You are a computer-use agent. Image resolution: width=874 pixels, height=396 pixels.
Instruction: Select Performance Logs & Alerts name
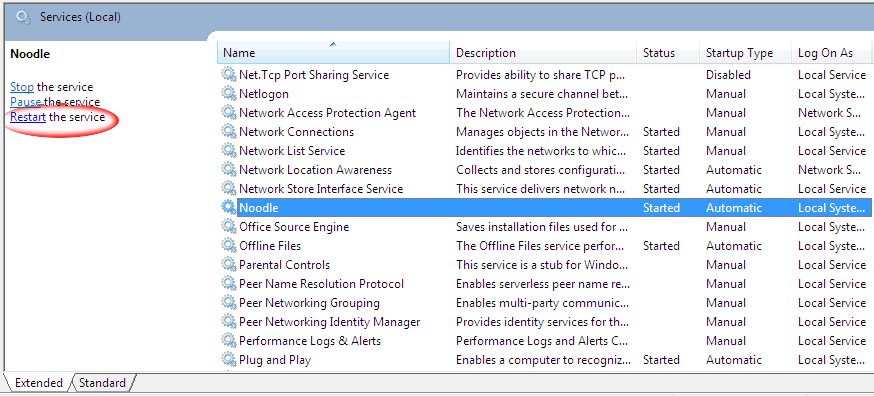point(310,340)
